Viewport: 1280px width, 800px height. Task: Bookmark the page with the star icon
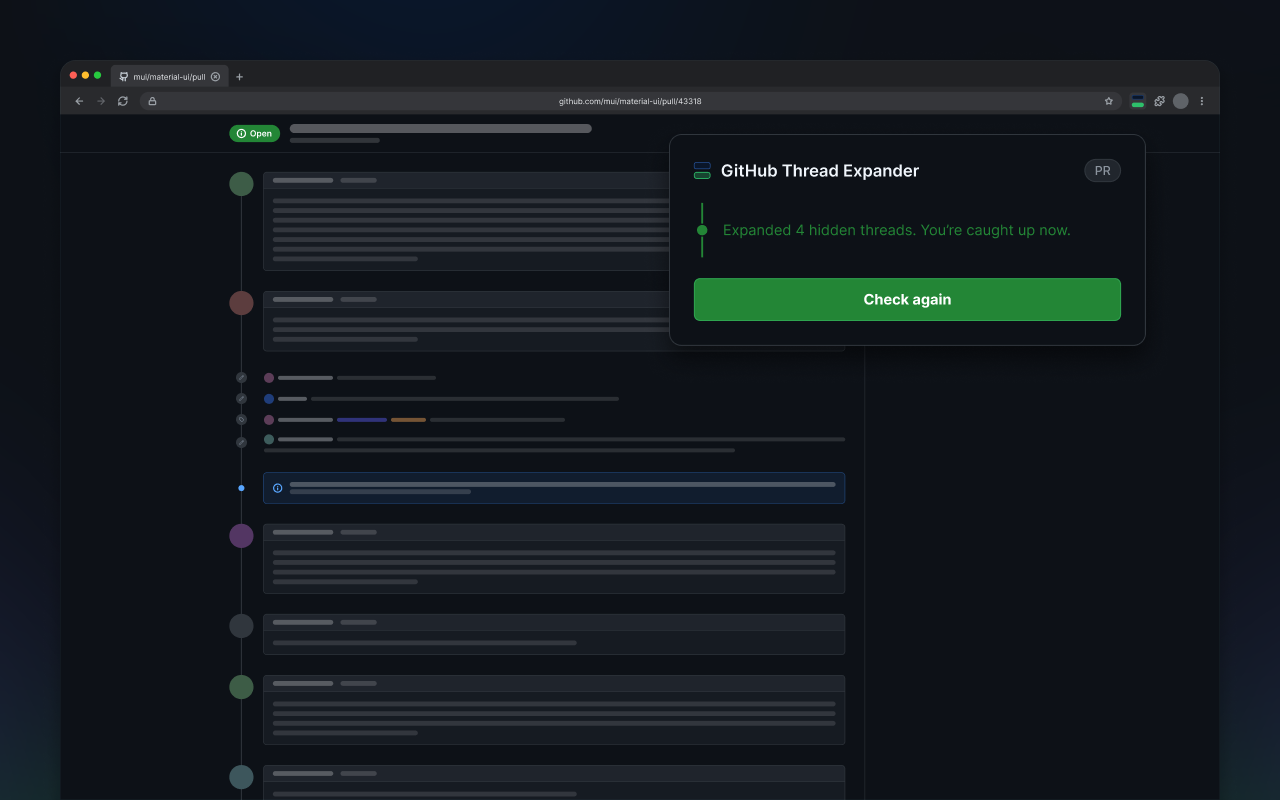point(1108,101)
